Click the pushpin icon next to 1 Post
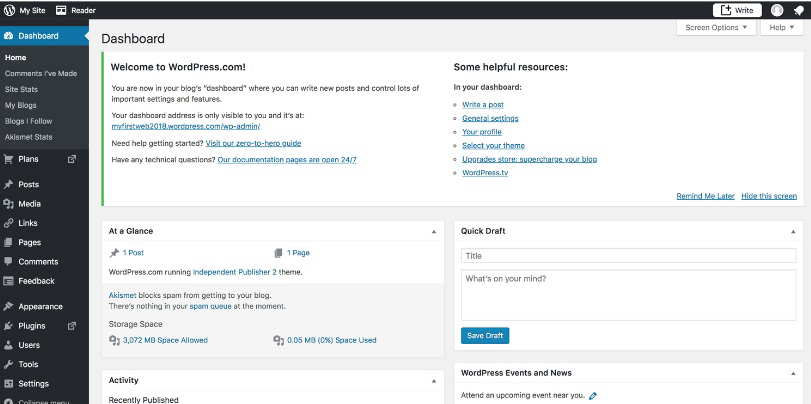This screenshot has height=404, width=811. tap(114, 253)
